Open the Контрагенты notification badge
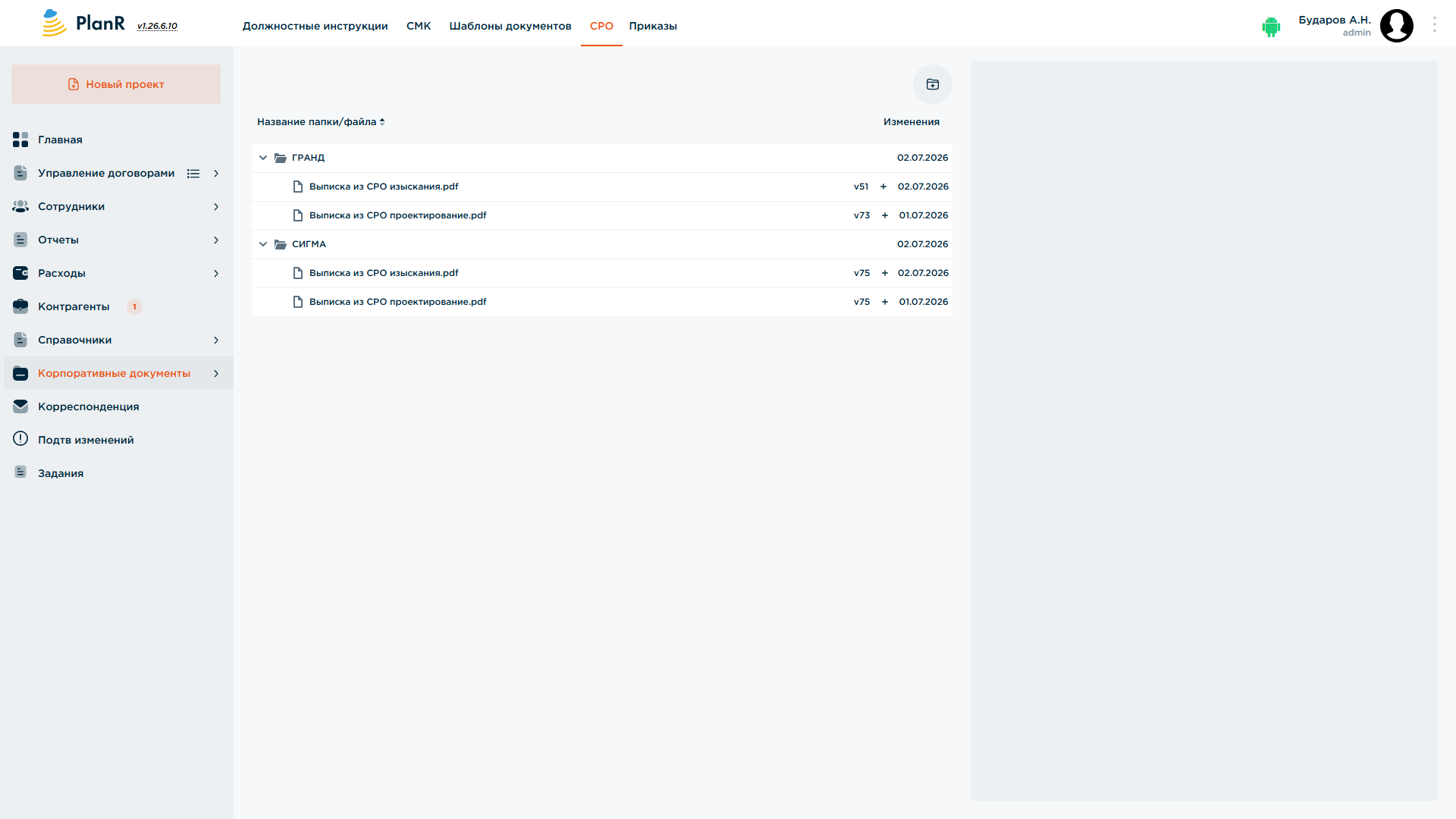Viewport: 1456px width, 819px height. (x=134, y=307)
